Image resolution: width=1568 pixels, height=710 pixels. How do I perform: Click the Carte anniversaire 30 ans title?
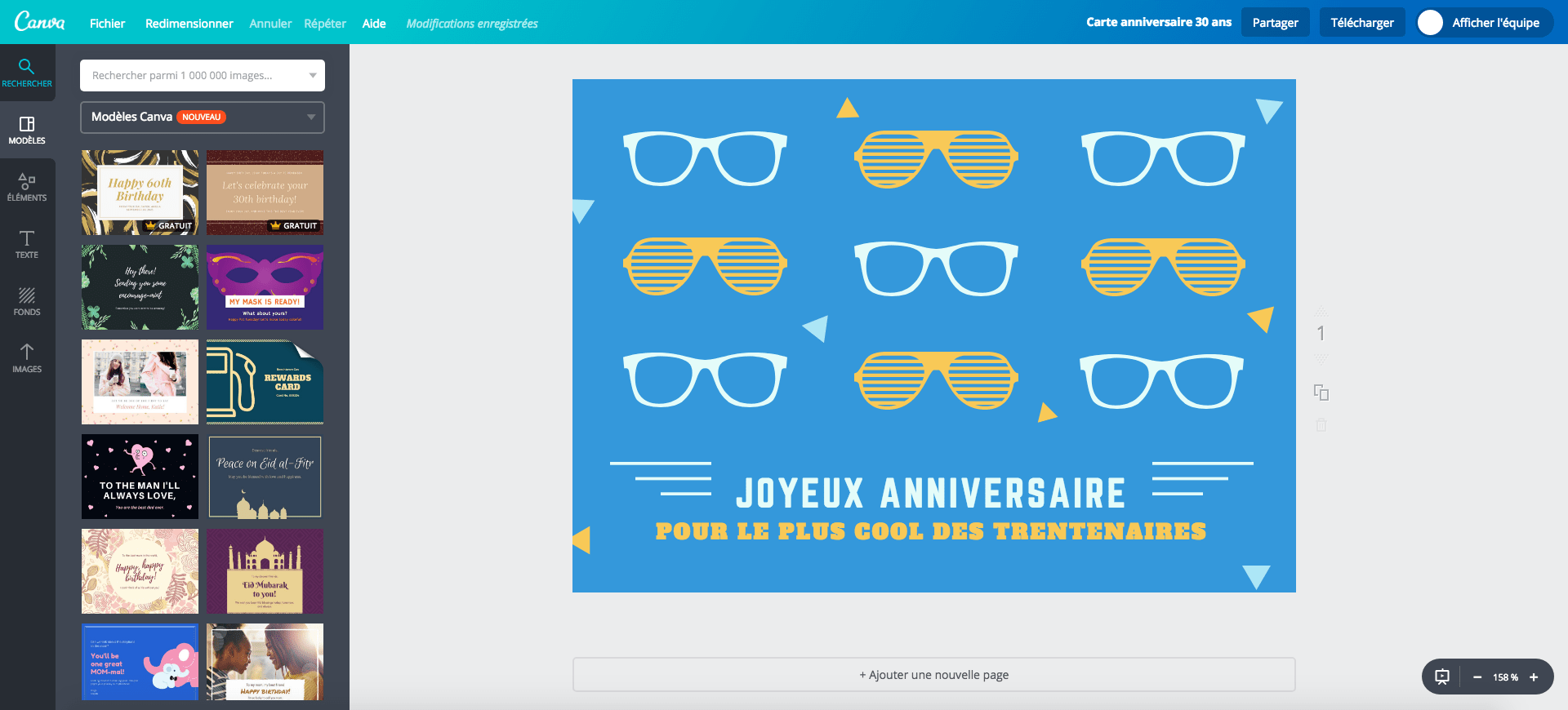point(1158,22)
